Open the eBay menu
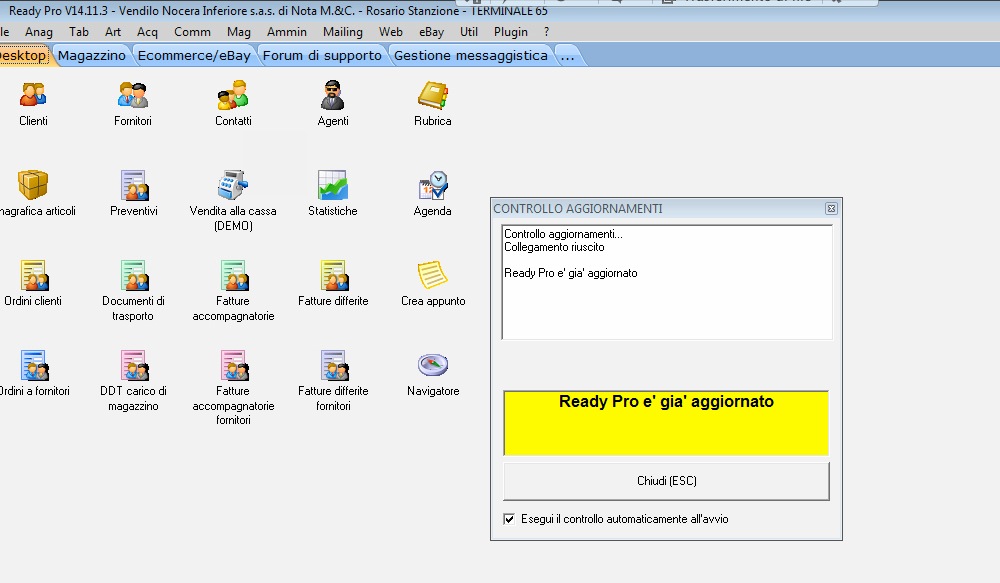The height and width of the screenshot is (583, 1000). pos(432,32)
